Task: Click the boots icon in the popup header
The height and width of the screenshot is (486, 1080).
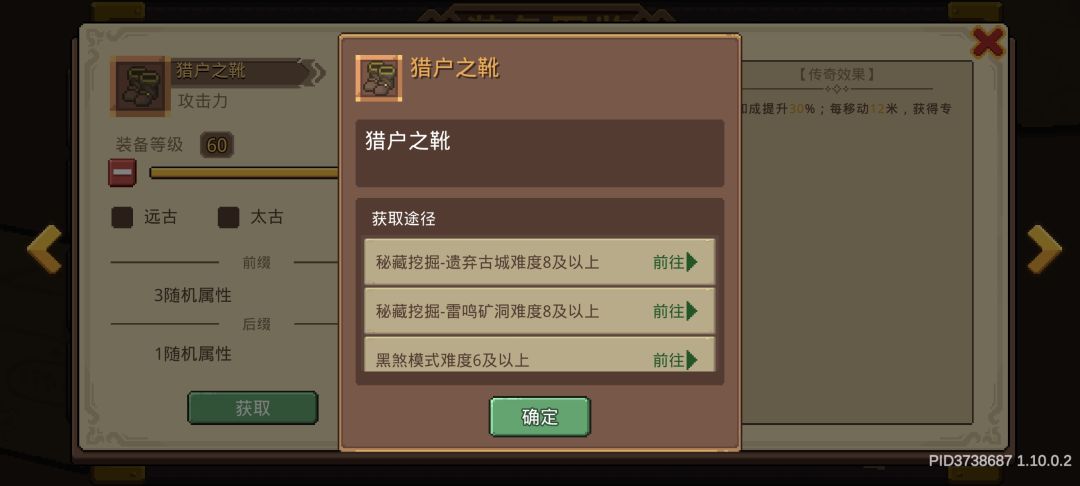Action: coord(379,78)
